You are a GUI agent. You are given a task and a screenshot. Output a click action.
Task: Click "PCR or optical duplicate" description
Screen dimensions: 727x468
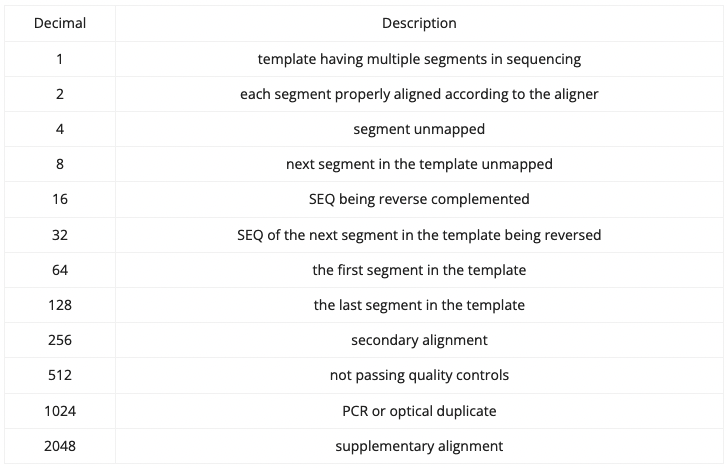point(419,411)
